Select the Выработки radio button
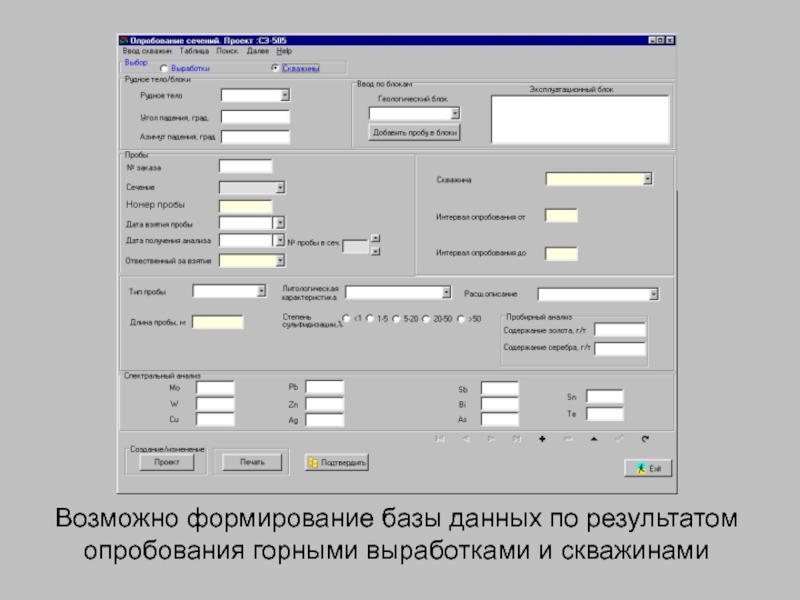The height and width of the screenshot is (600, 800). pos(165,69)
